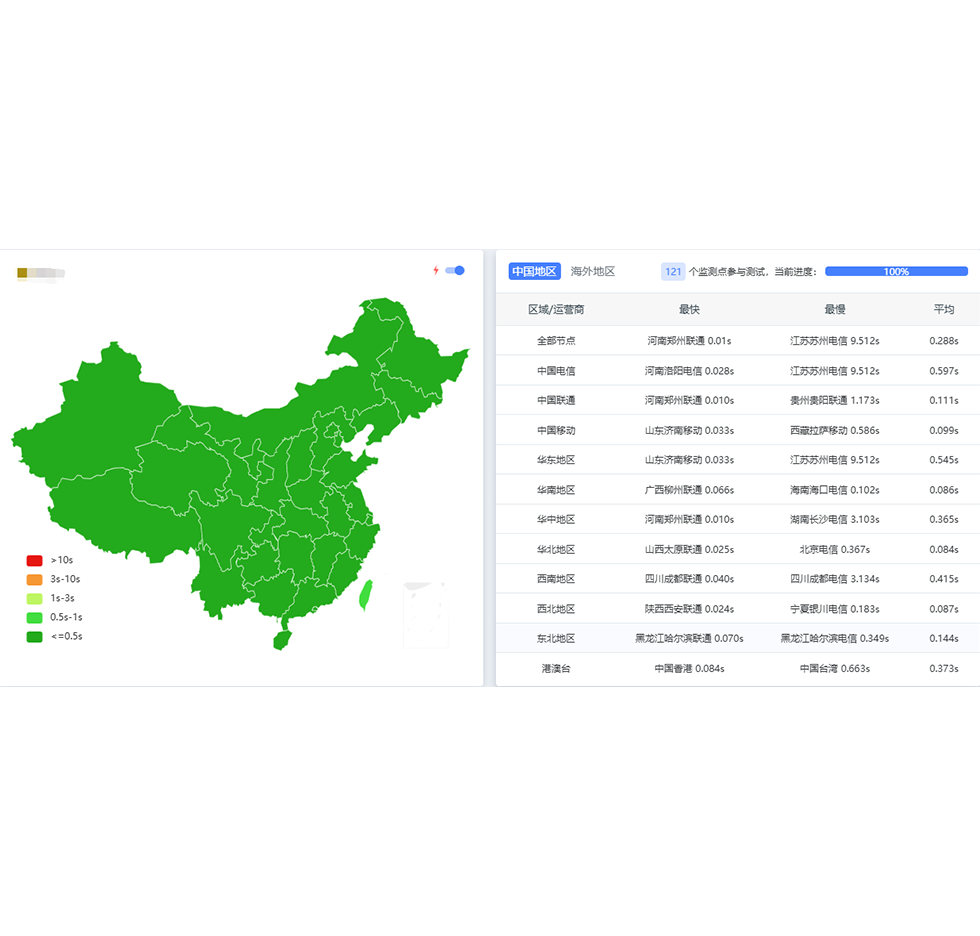
Task: Switch to the 海外地区 tab
Action: tap(593, 271)
